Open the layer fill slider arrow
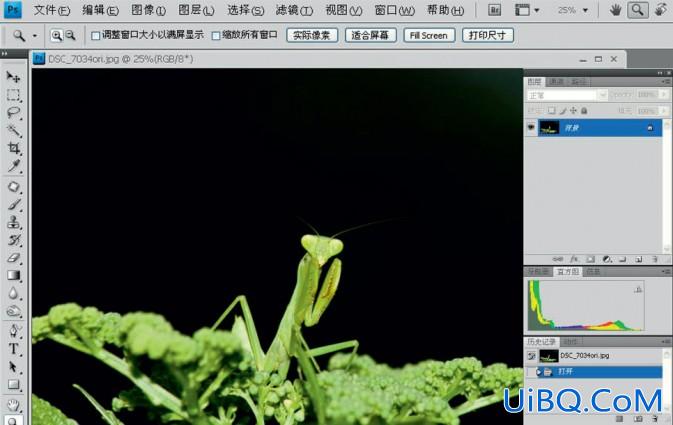The image size is (673, 425). point(664,111)
